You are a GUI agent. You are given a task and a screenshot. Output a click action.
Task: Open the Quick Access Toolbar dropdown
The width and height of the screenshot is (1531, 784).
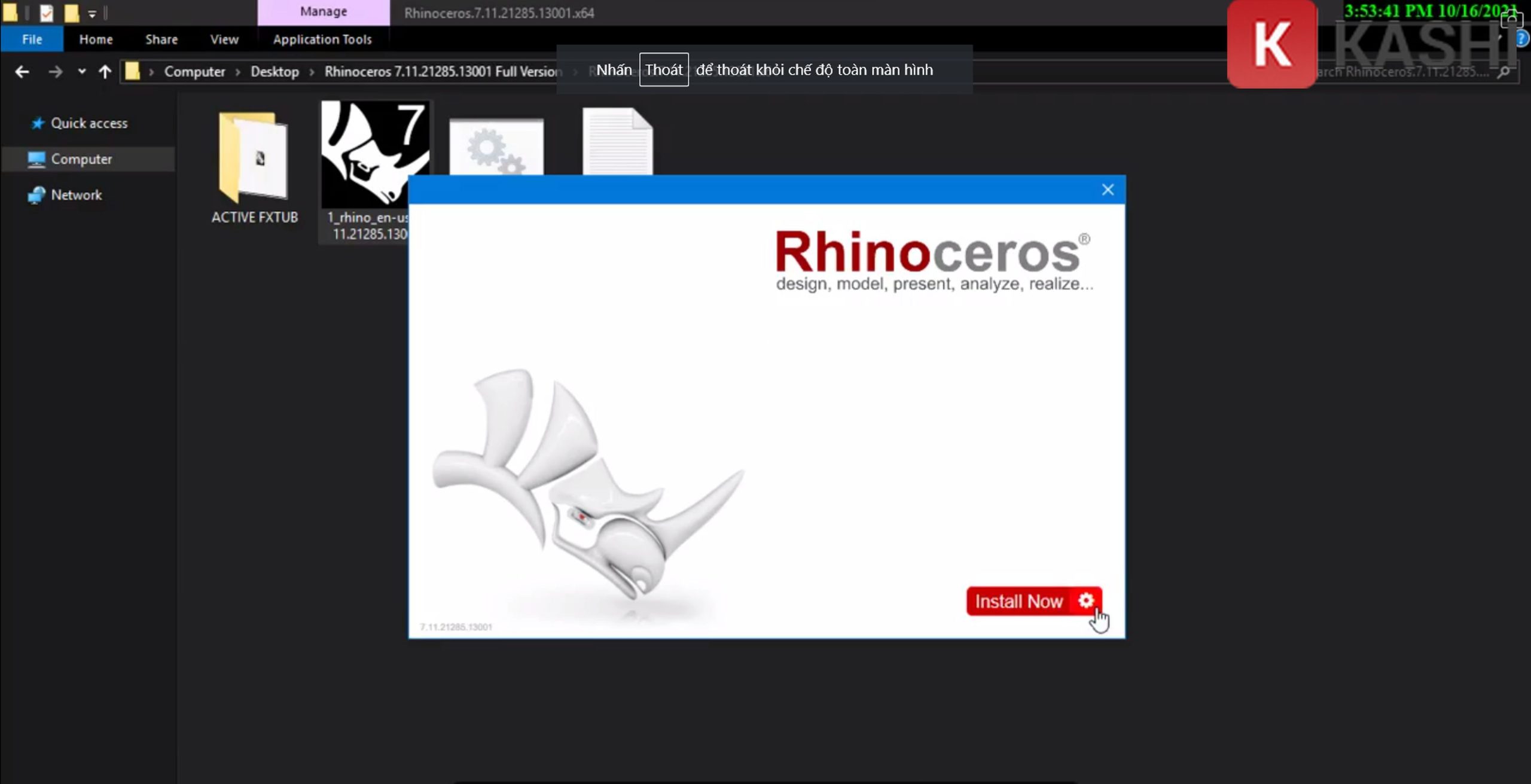click(x=92, y=13)
